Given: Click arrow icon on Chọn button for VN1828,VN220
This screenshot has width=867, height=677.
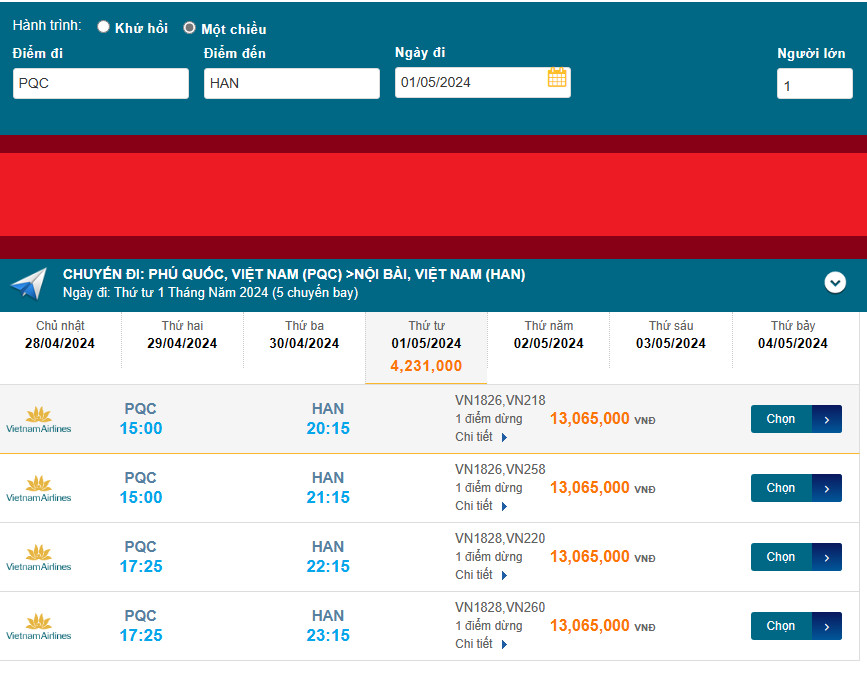Looking at the screenshot, I should point(826,557).
